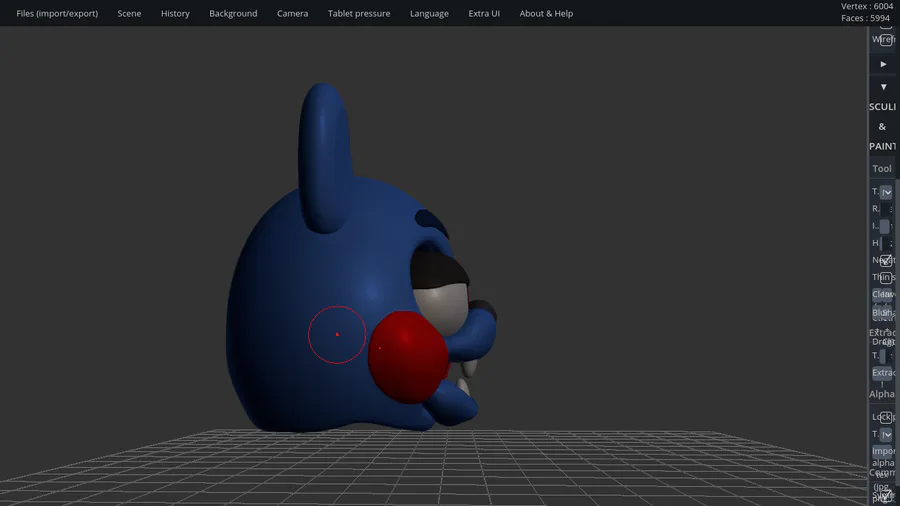Viewport: 900px width, 506px height.
Task: Adjust the H. hardness slider
Action: click(x=886, y=243)
